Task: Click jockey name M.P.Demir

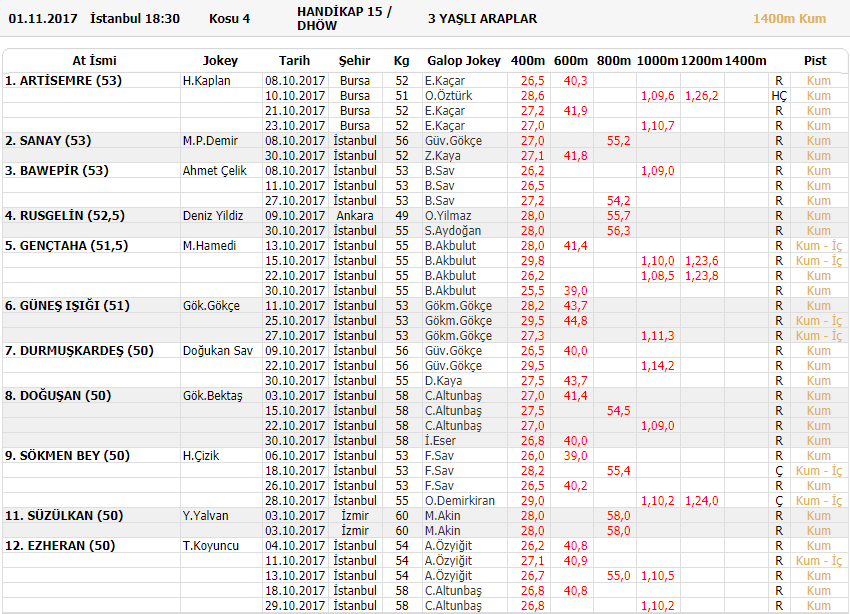Action: coord(210,141)
